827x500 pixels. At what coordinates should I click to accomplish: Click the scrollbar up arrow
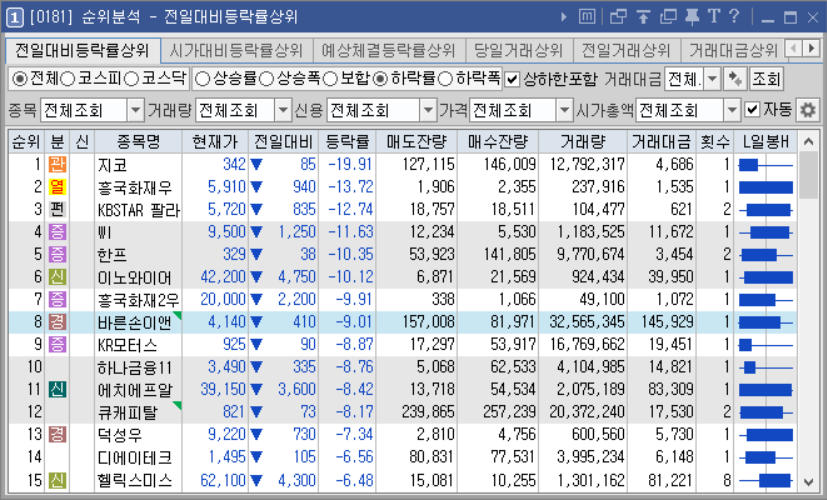(x=808, y=141)
